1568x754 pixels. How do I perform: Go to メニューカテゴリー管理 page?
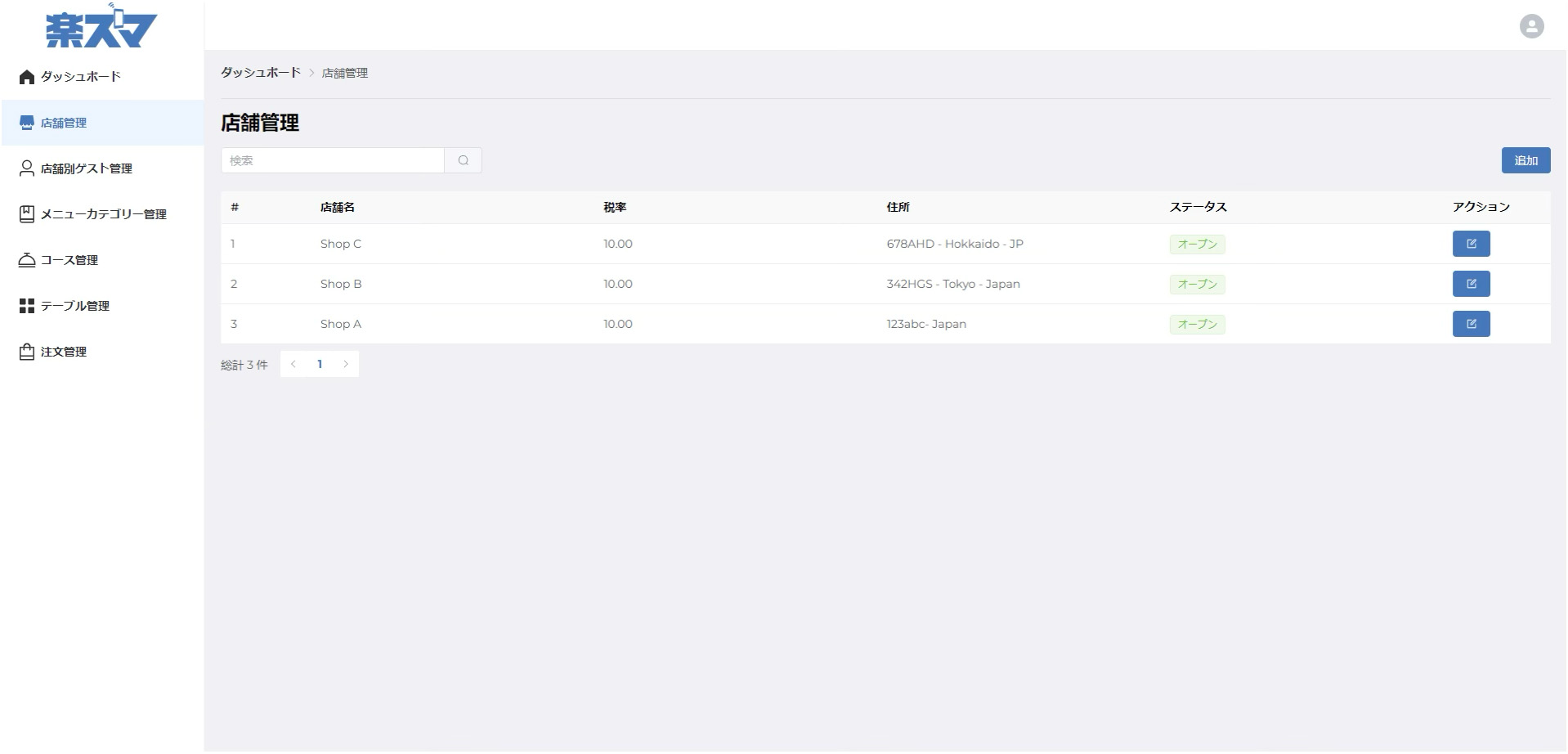(x=103, y=214)
